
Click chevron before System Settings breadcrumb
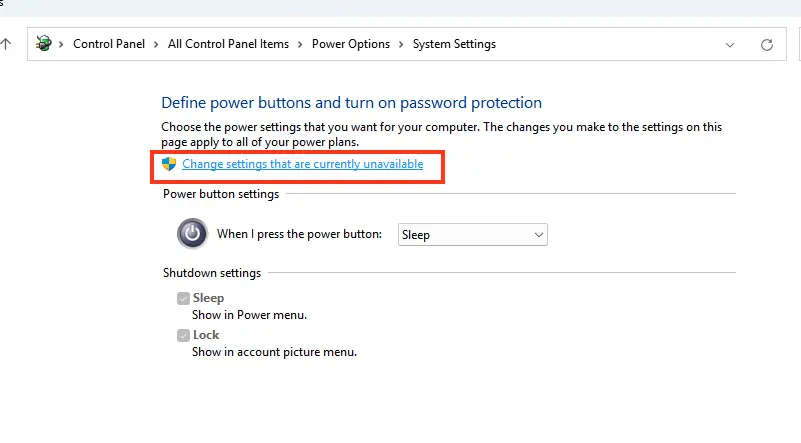[x=401, y=44]
